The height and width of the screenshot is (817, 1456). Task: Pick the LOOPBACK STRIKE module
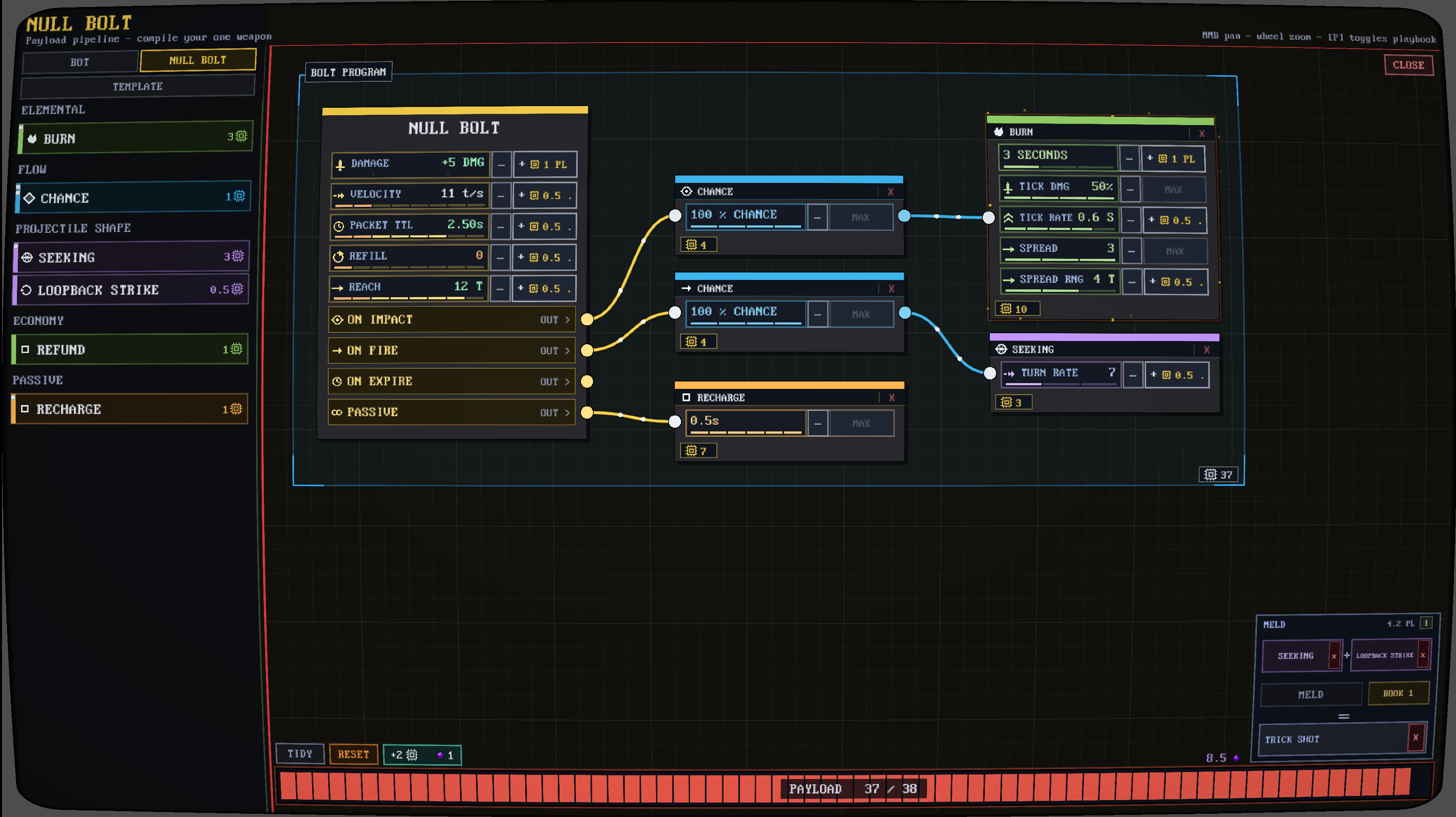coord(130,290)
